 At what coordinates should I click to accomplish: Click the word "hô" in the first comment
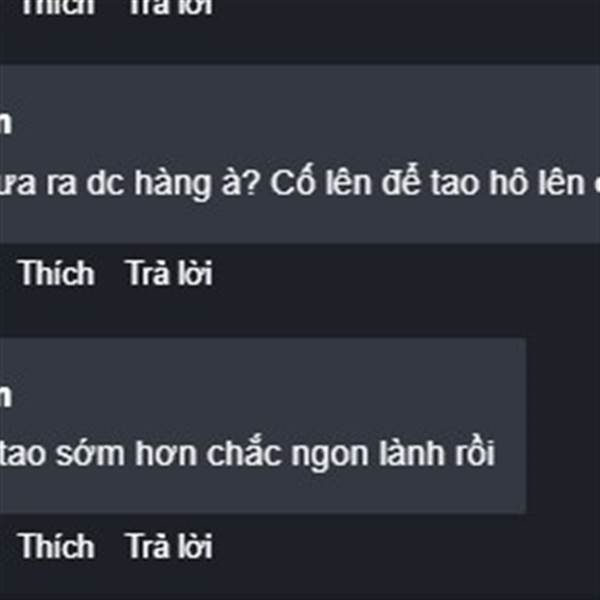coord(509,181)
